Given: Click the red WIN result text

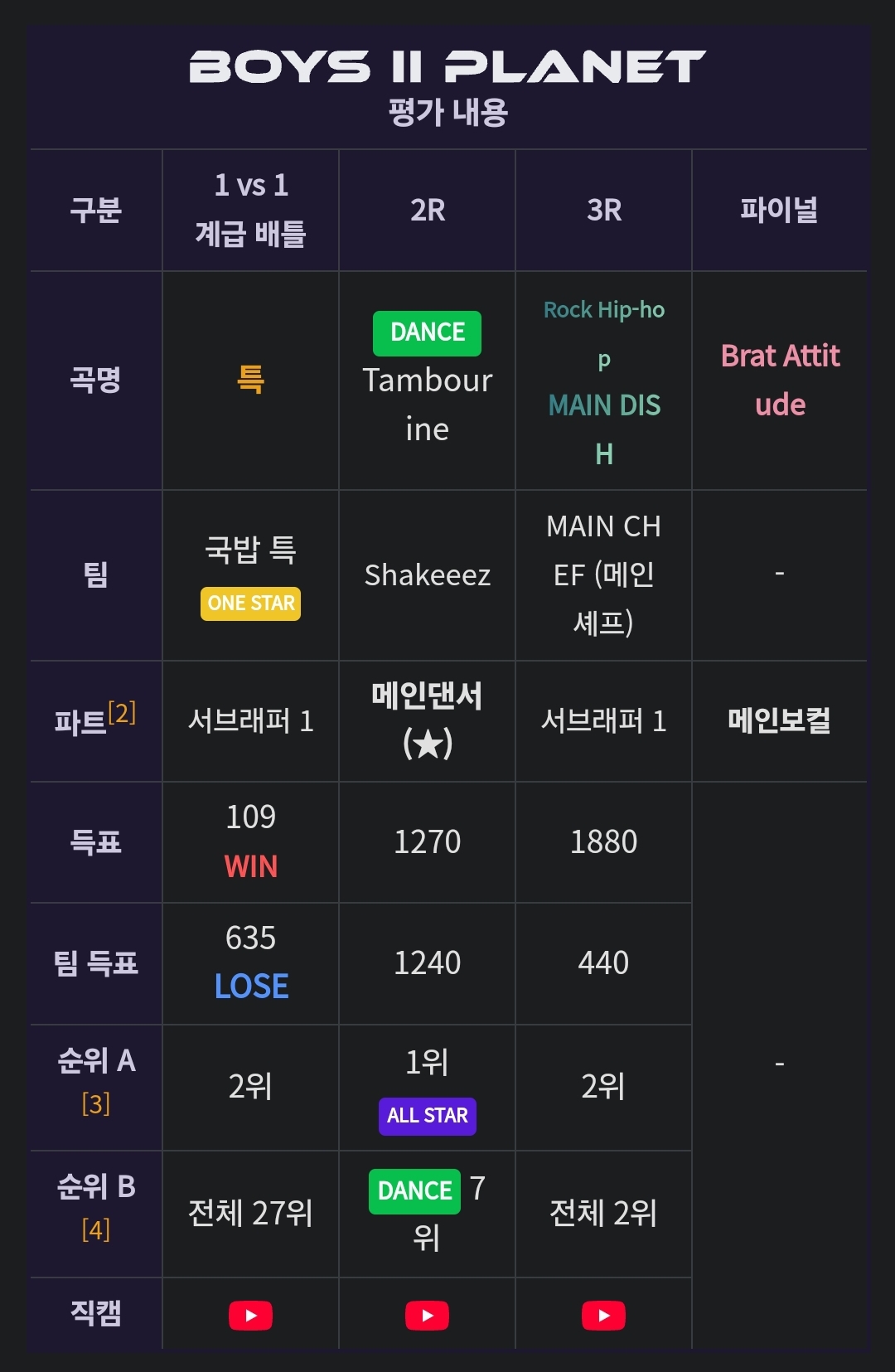Looking at the screenshot, I should point(251,866).
